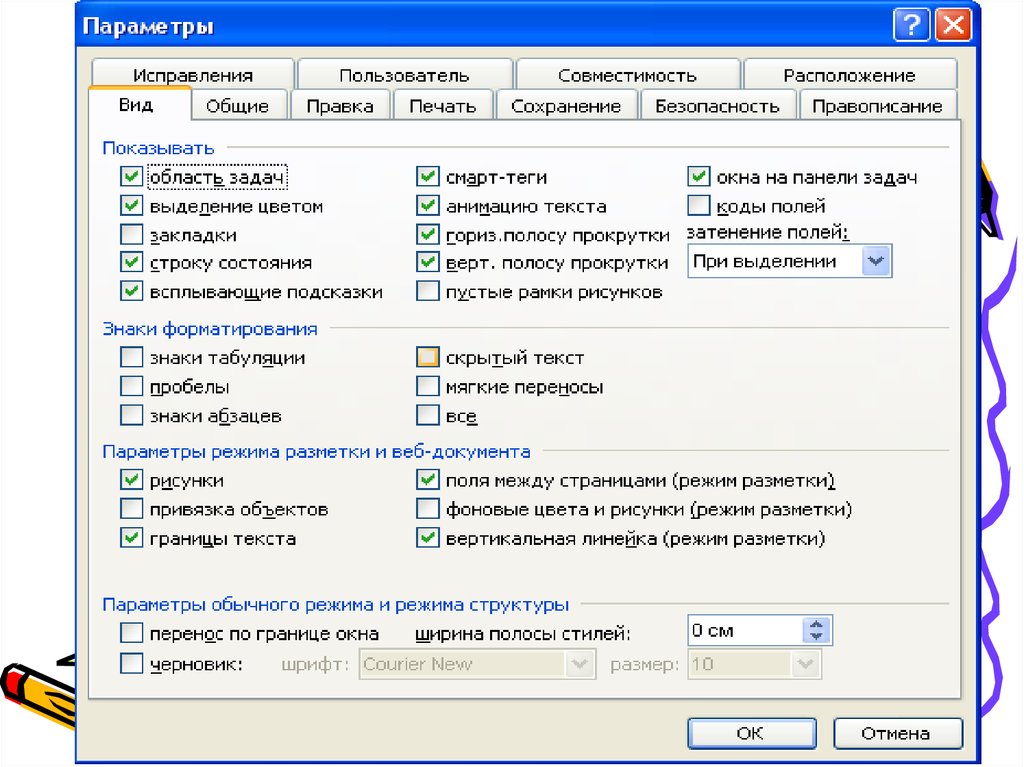Screen dimensions: 1024x767
Task: Uncheck границы текста checkbox
Action: point(131,538)
